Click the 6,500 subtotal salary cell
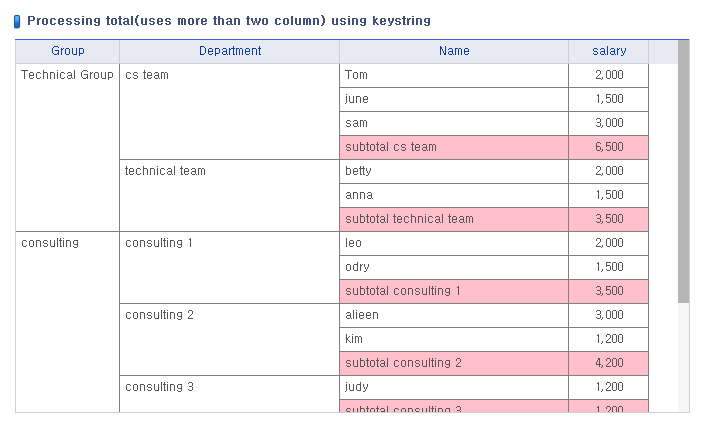 coord(609,147)
